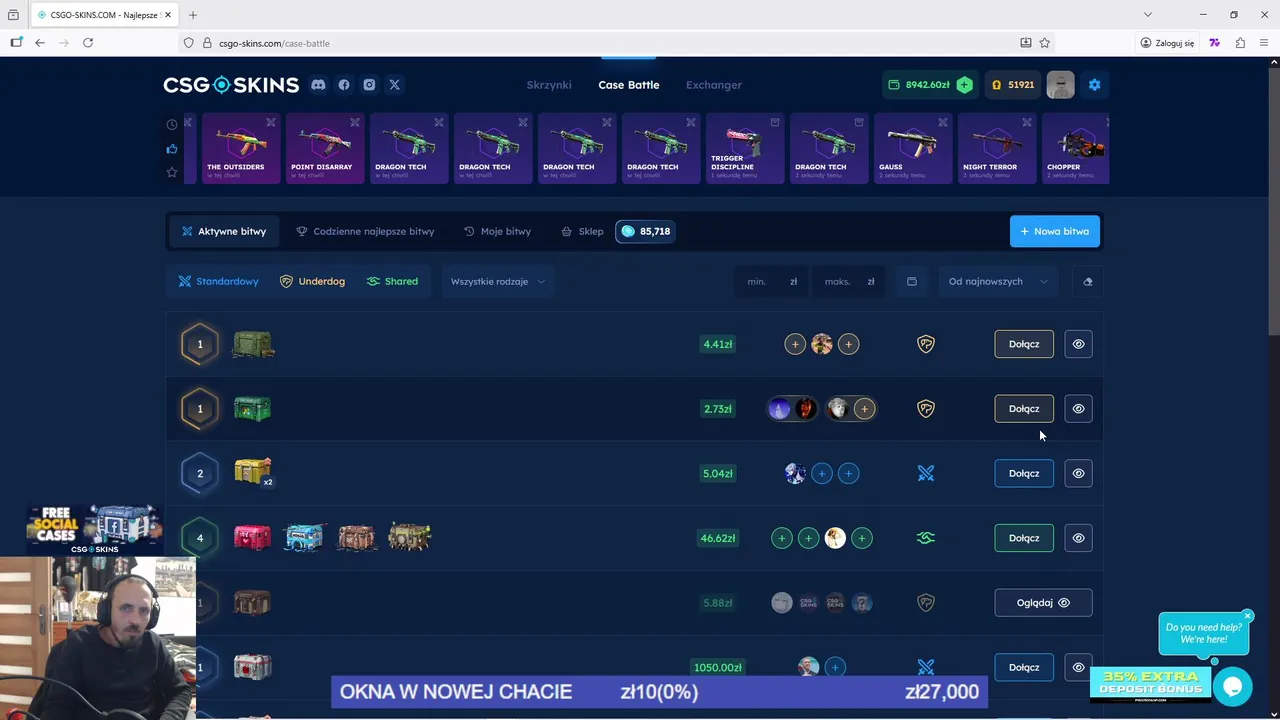1280x720 pixels.
Task: Join the 5.04zł battle with Dołącz
Action: click(1024, 473)
